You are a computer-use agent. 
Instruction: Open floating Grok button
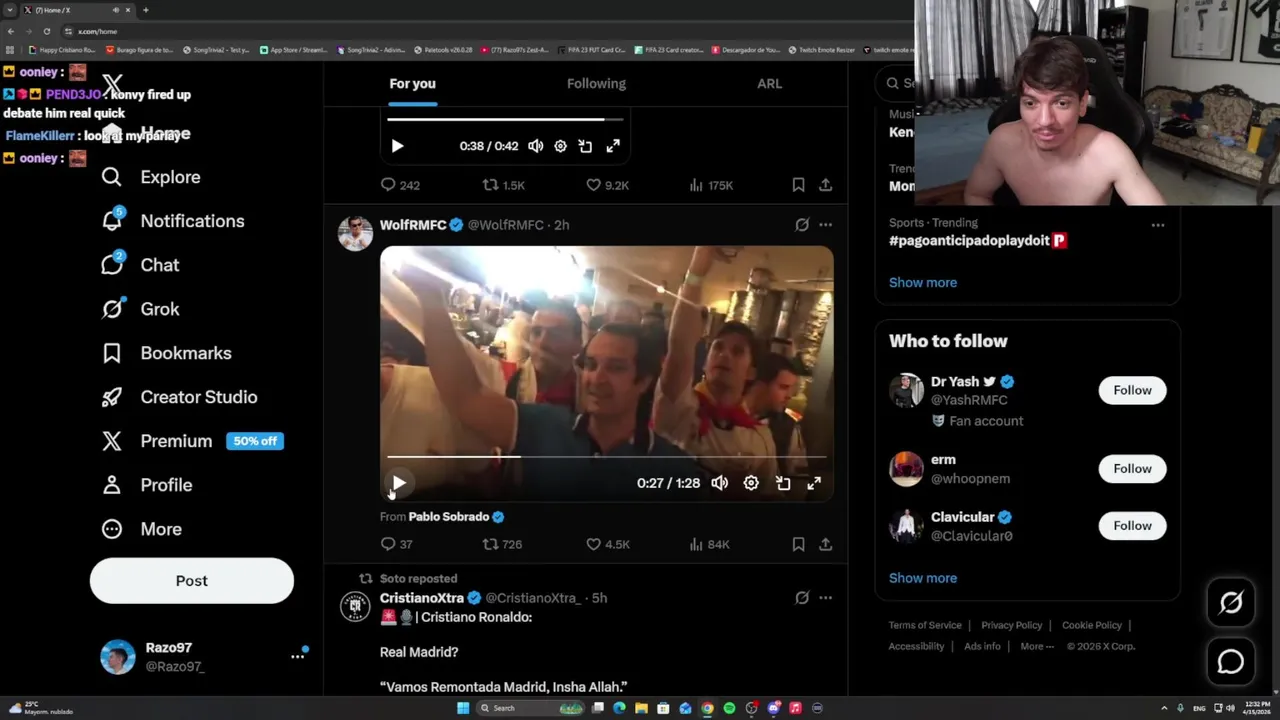(x=1231, y=602)
